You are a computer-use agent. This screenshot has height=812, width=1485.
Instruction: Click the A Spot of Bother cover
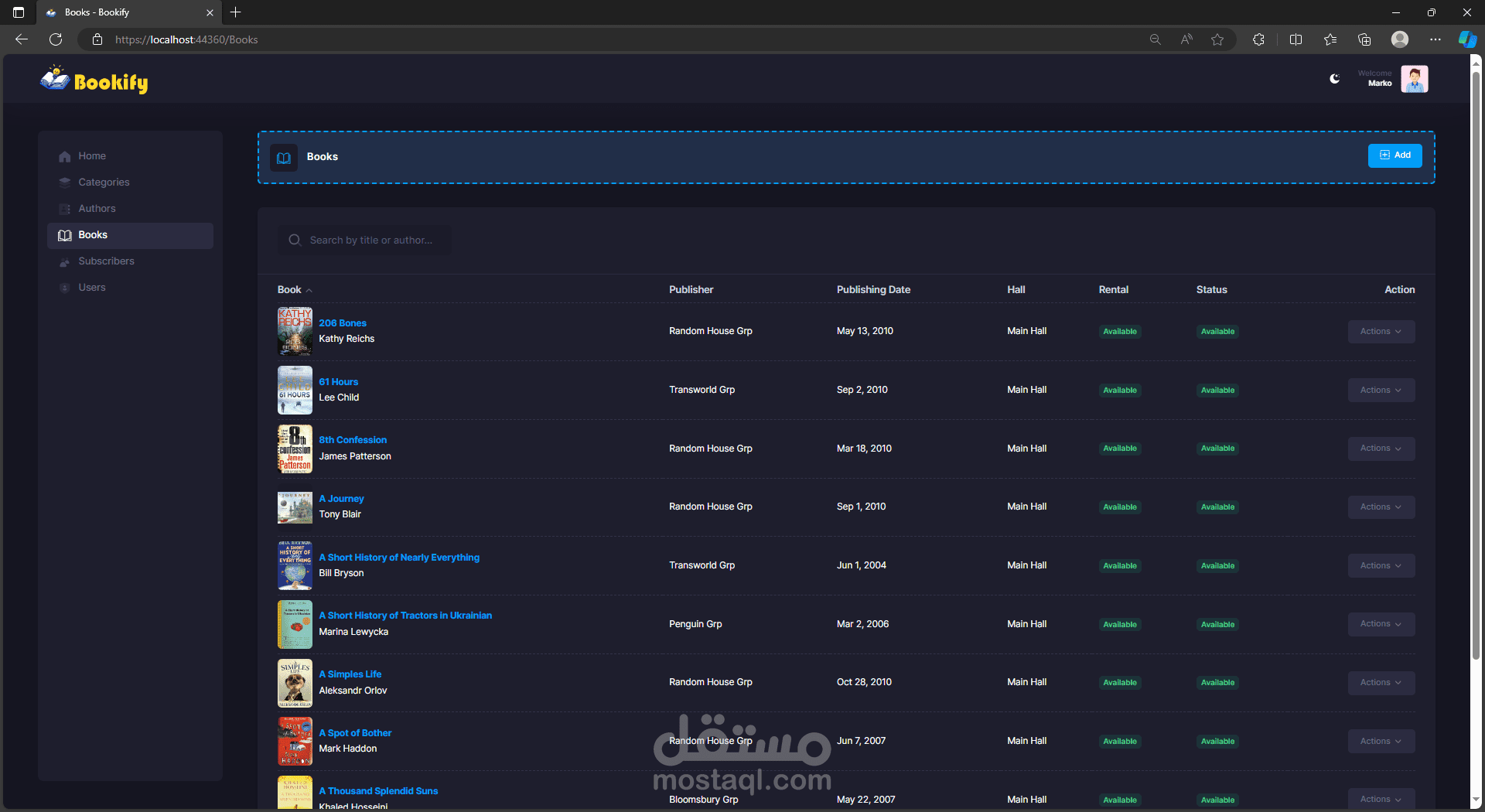tap(295, 741)
